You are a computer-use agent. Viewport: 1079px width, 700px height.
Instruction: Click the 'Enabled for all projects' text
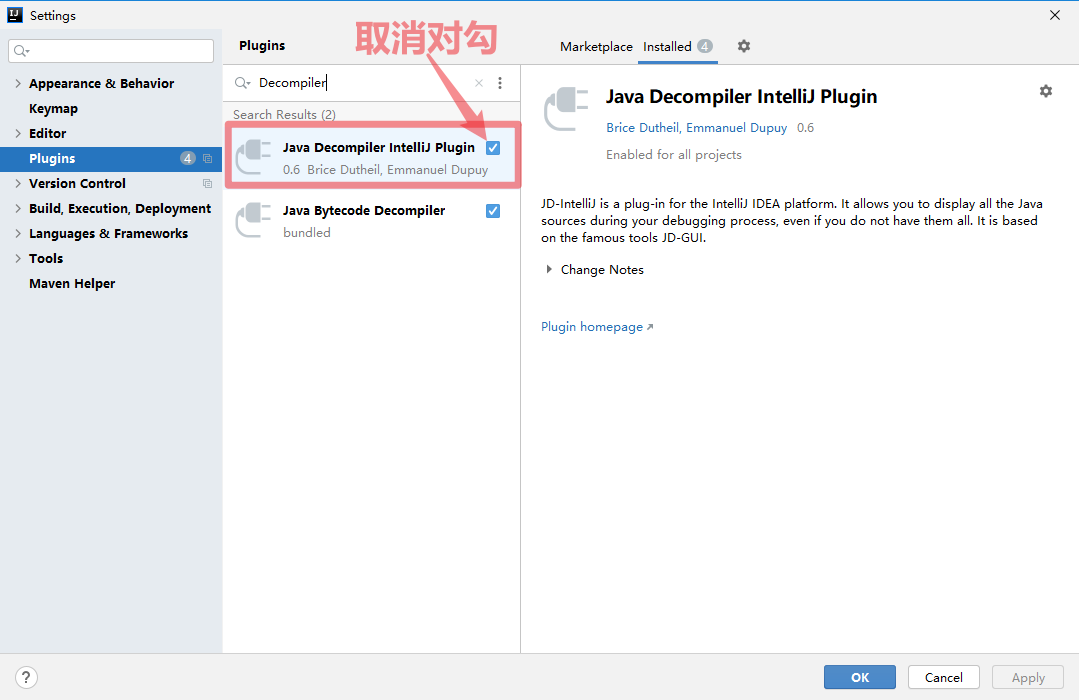674,155
